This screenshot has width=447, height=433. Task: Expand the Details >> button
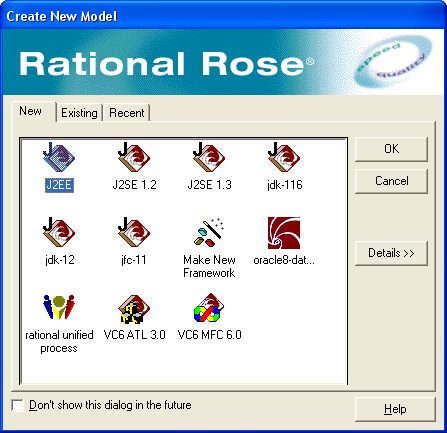click(x=391, y=253)
